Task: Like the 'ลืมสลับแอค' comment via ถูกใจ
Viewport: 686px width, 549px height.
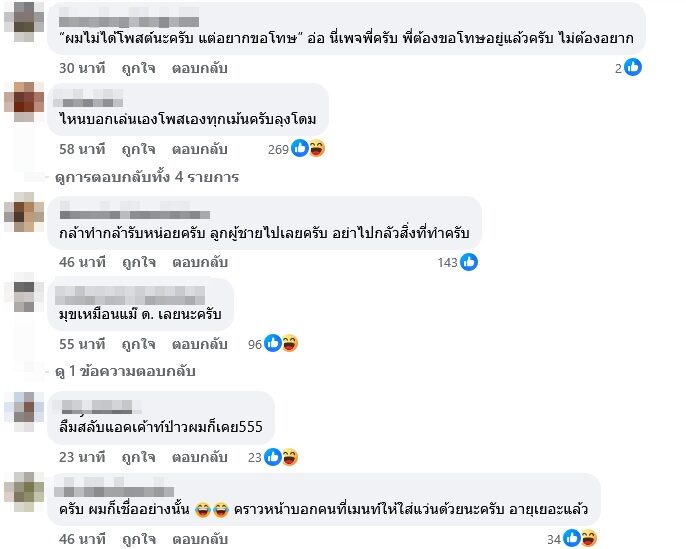Action: (138, 457)
